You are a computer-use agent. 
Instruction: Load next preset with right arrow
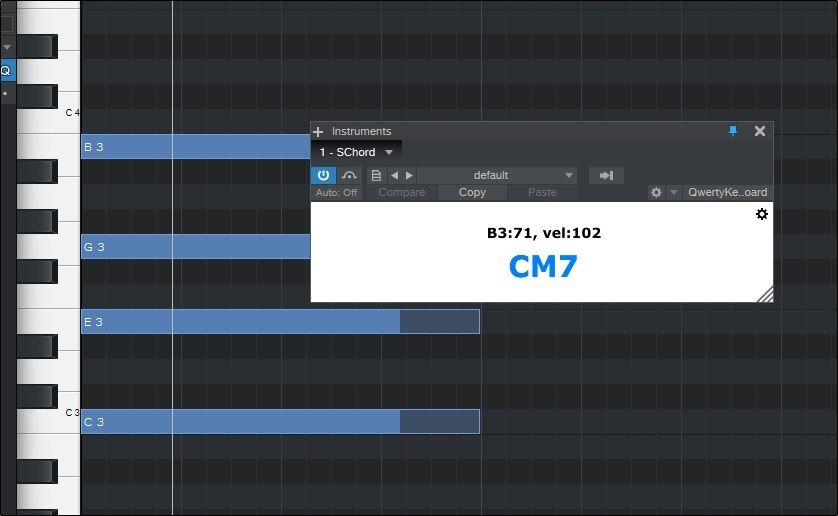point(408,175)
